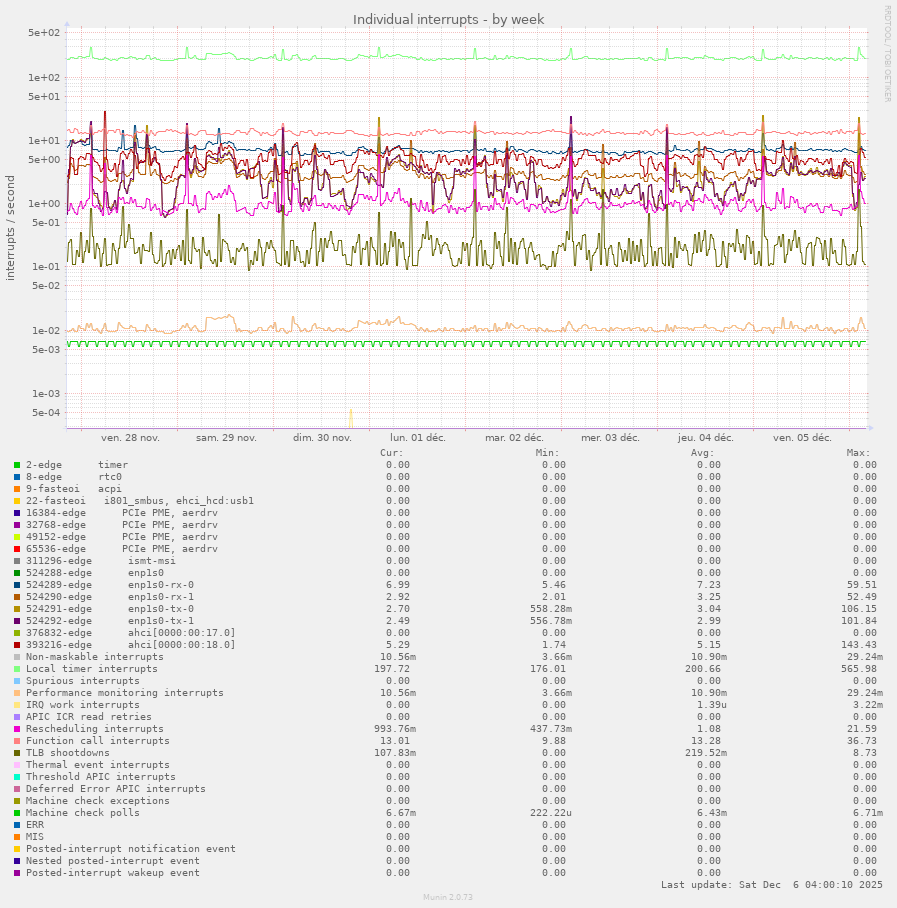
Task: Click the Machine check polls legend swatch
Action: (x=17, y=813)
